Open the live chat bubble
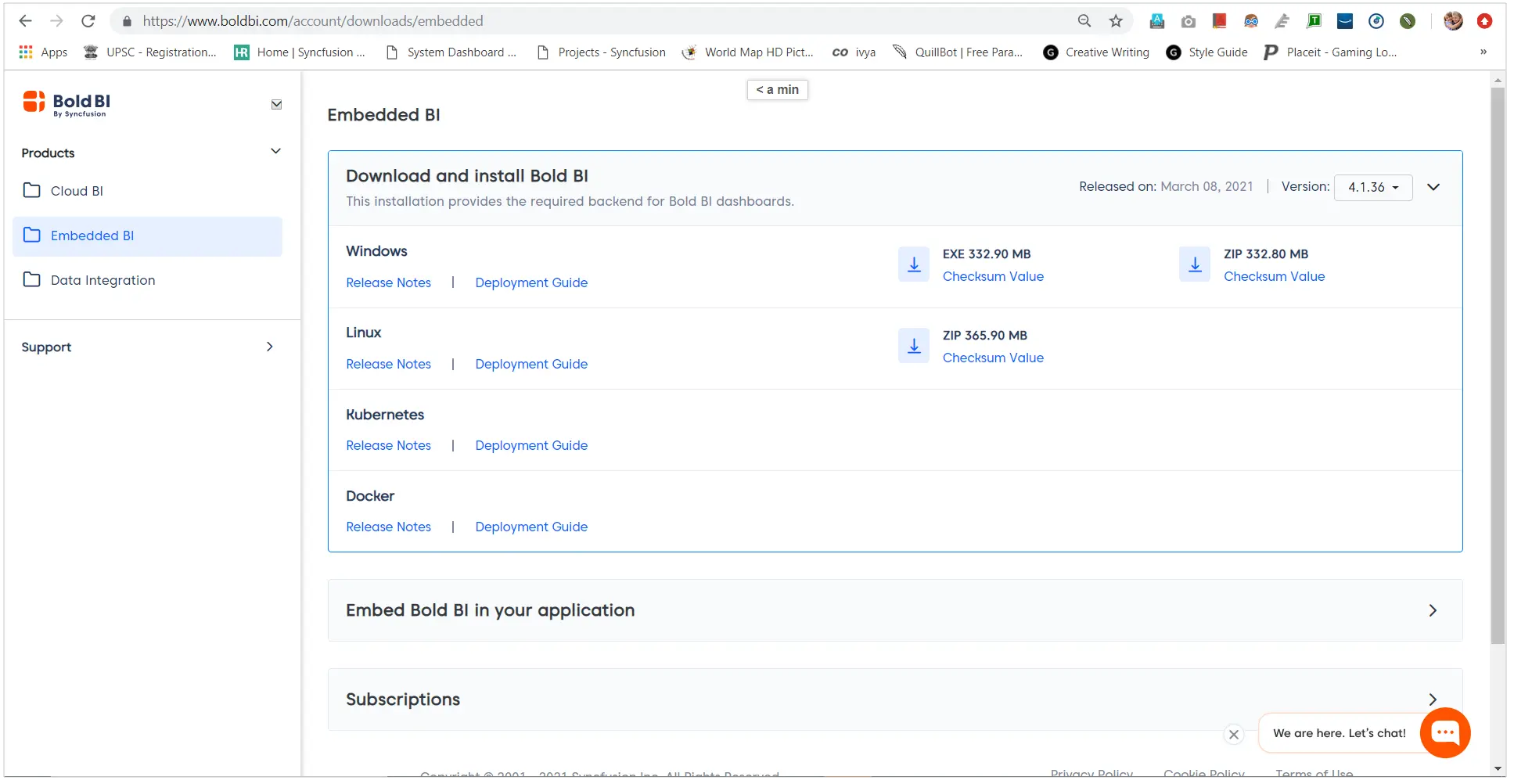The image size is (1514, 784). [x=1444, y=732]
